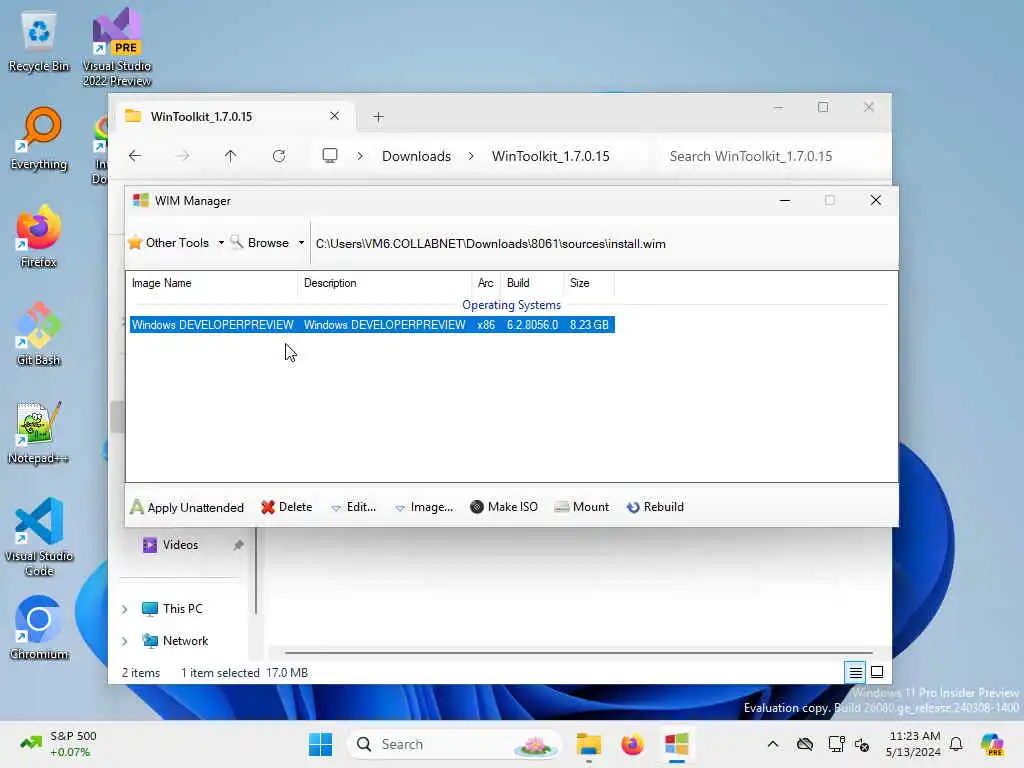Image resolution: width=1024 pixels, height=768 pixels.
Task: Expand the Browse dropdown arrow
Action: pos(301,243)
